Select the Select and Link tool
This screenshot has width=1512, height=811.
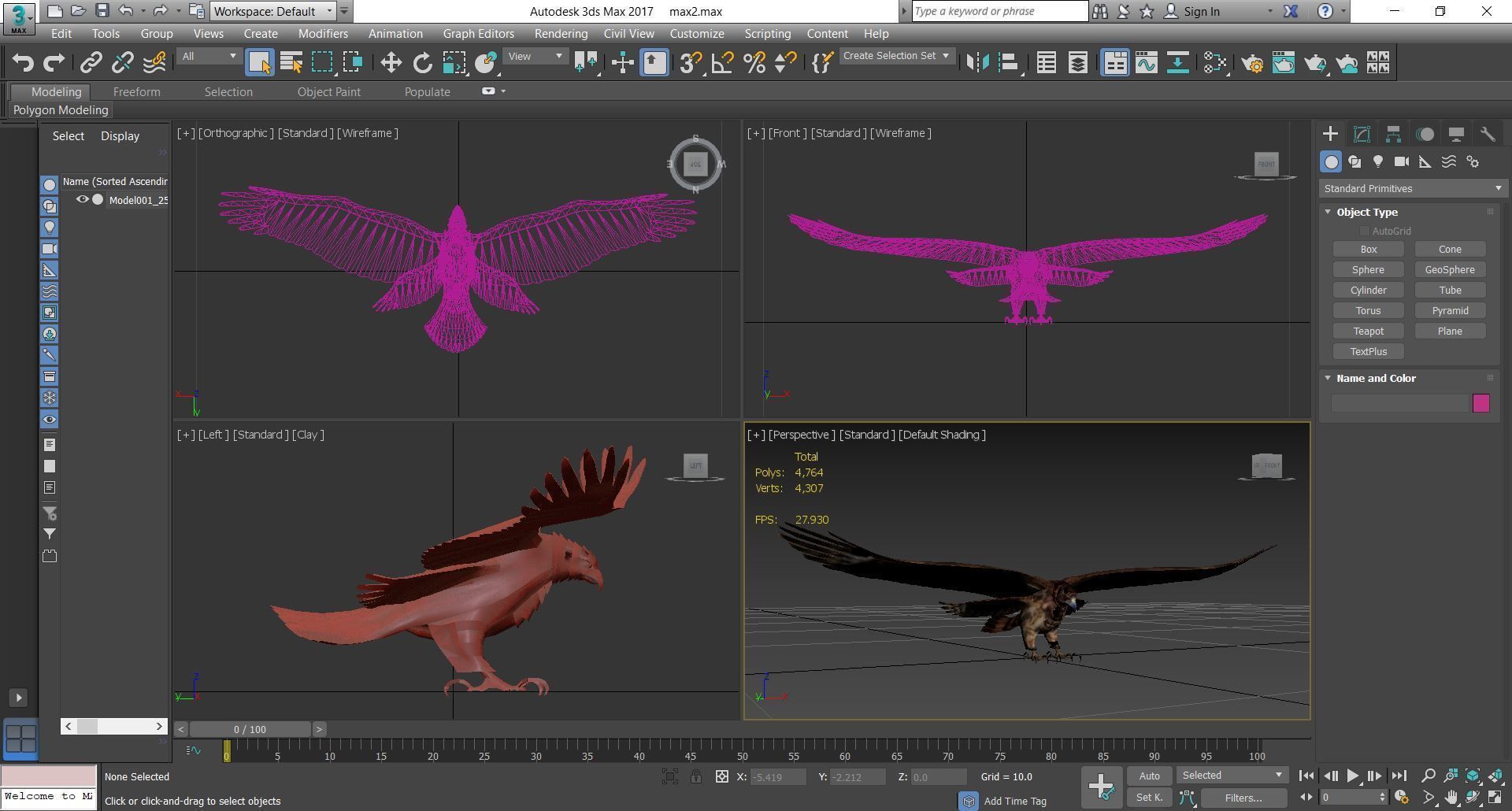(91, 62)
